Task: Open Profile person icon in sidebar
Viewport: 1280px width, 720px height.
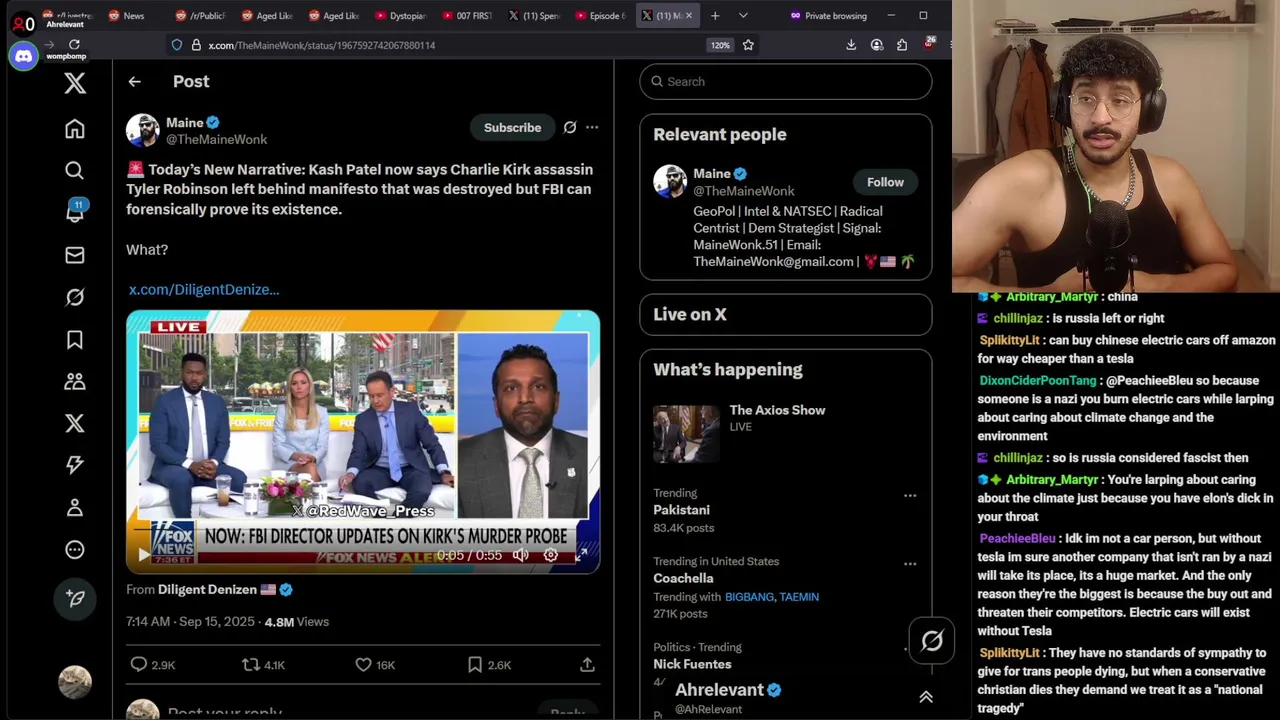Action: (75, 507)
